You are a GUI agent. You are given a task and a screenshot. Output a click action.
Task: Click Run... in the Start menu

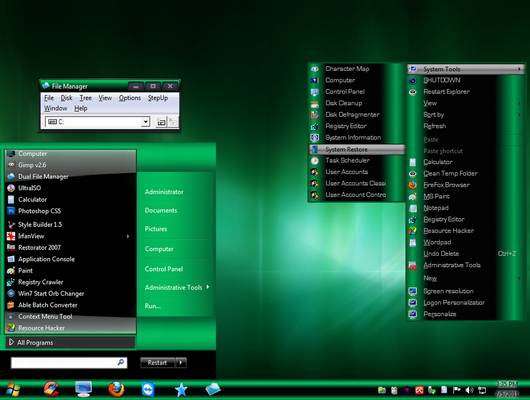click(152, 306)
